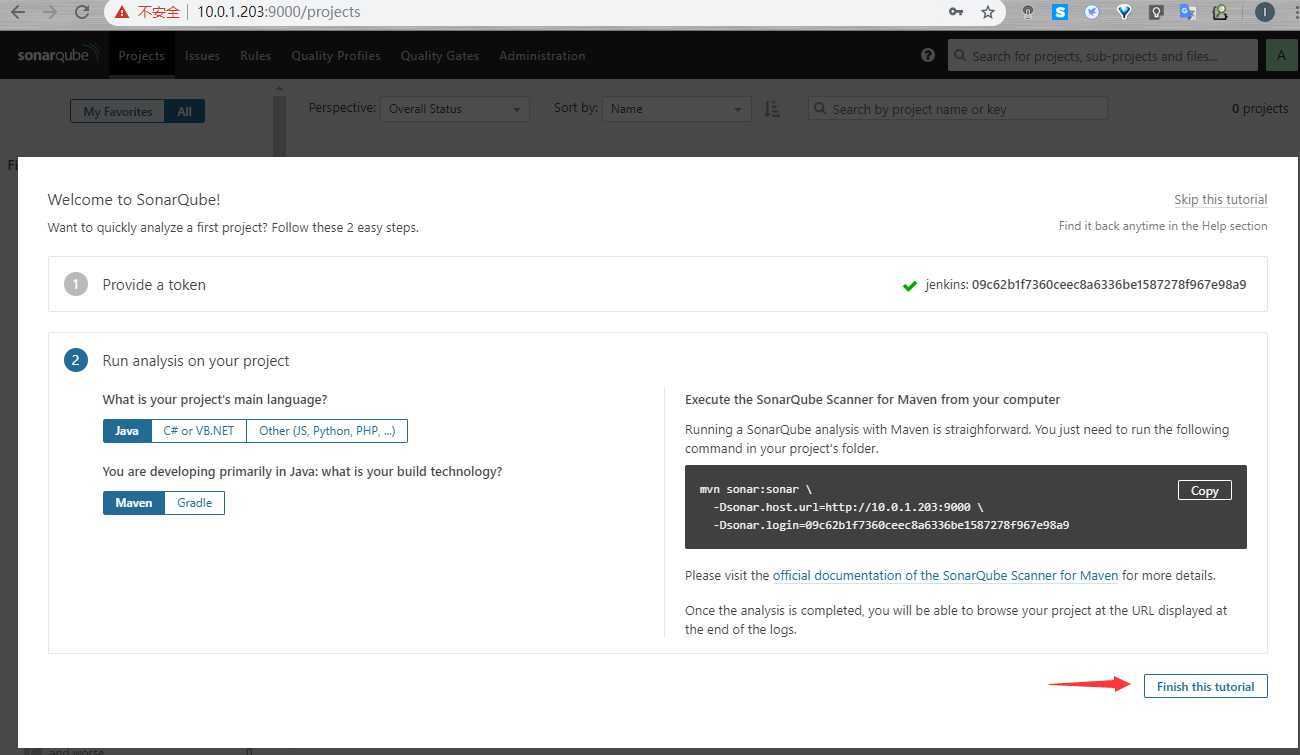Click the browser reload icon
This screenshot has width=1300, height=755.
(x=82, y=12)
